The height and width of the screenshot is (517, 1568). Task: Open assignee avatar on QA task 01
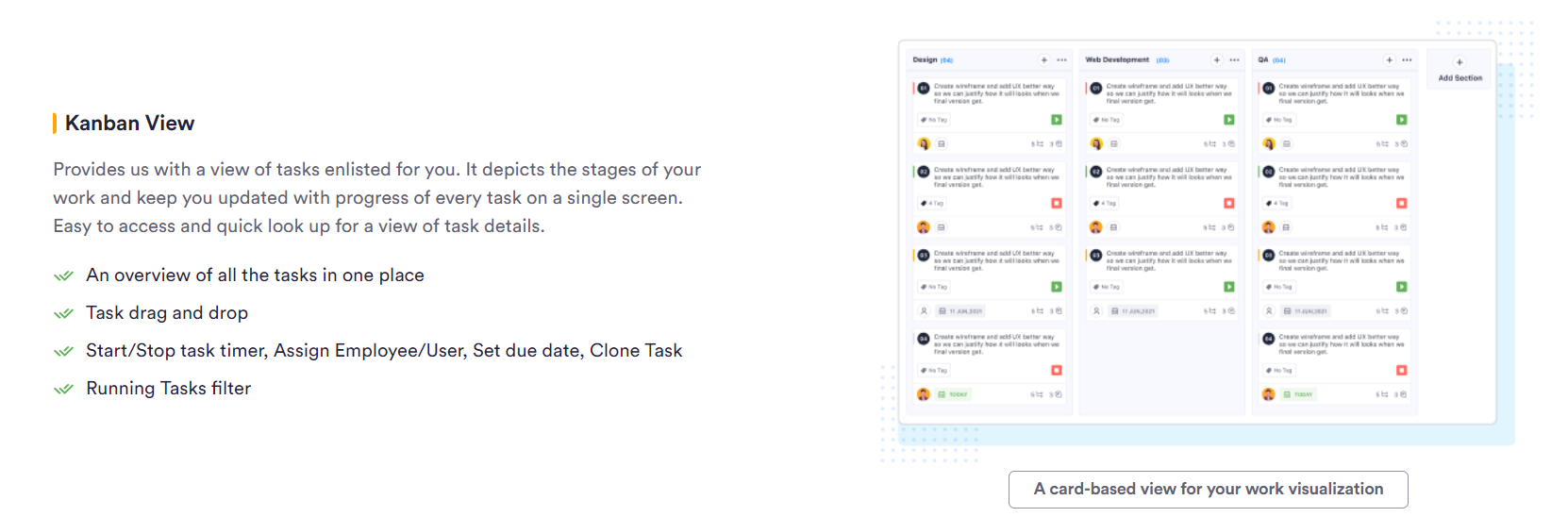pos(1269,144)
